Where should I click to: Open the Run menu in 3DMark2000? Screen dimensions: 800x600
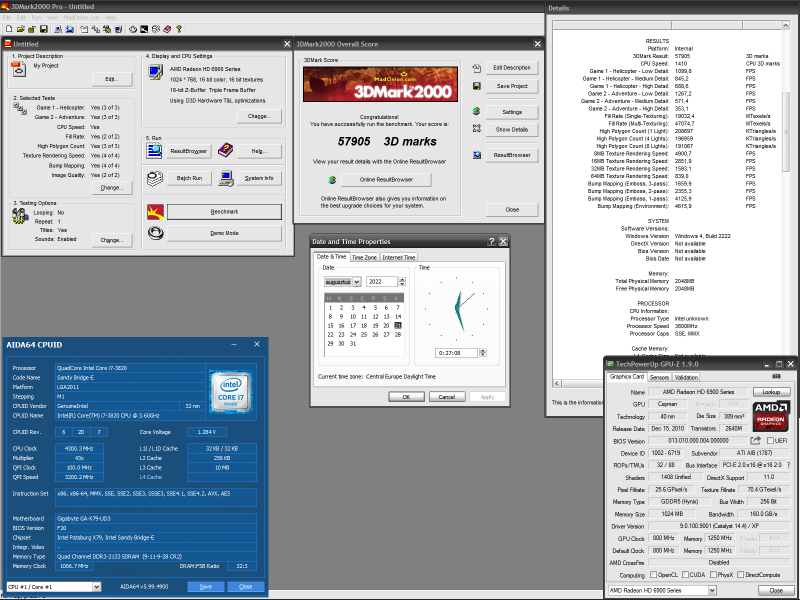pos(36,17)
